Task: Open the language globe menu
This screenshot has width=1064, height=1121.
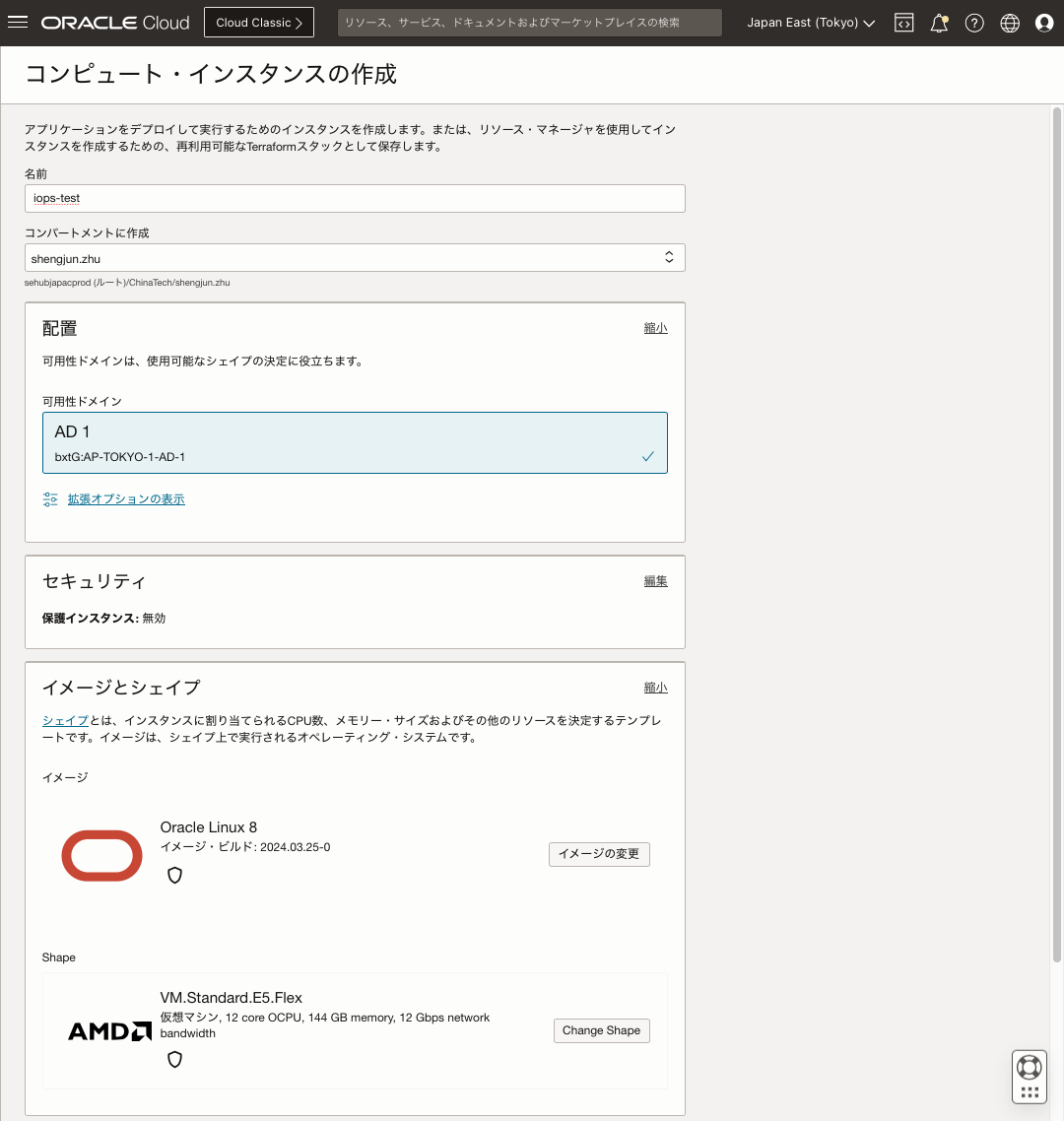Action: tap(1010, 23)
